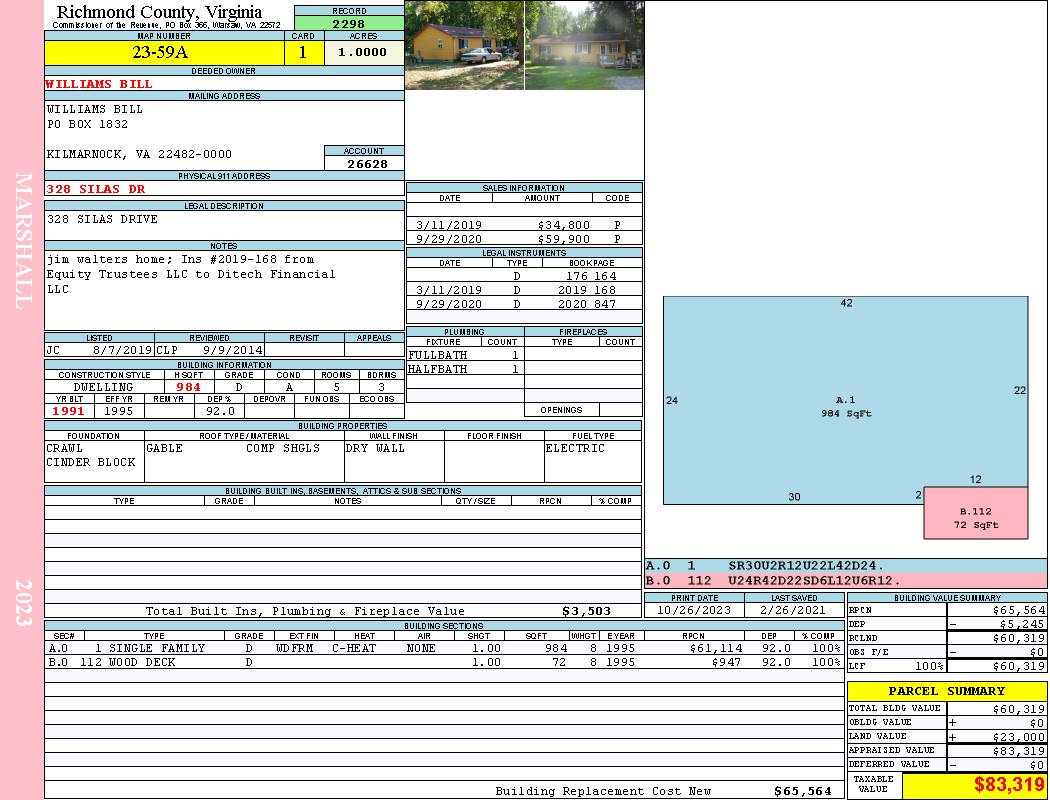Select the account number 26628
This screenshot has height=800, width=1050.
(x=365, y=164)
